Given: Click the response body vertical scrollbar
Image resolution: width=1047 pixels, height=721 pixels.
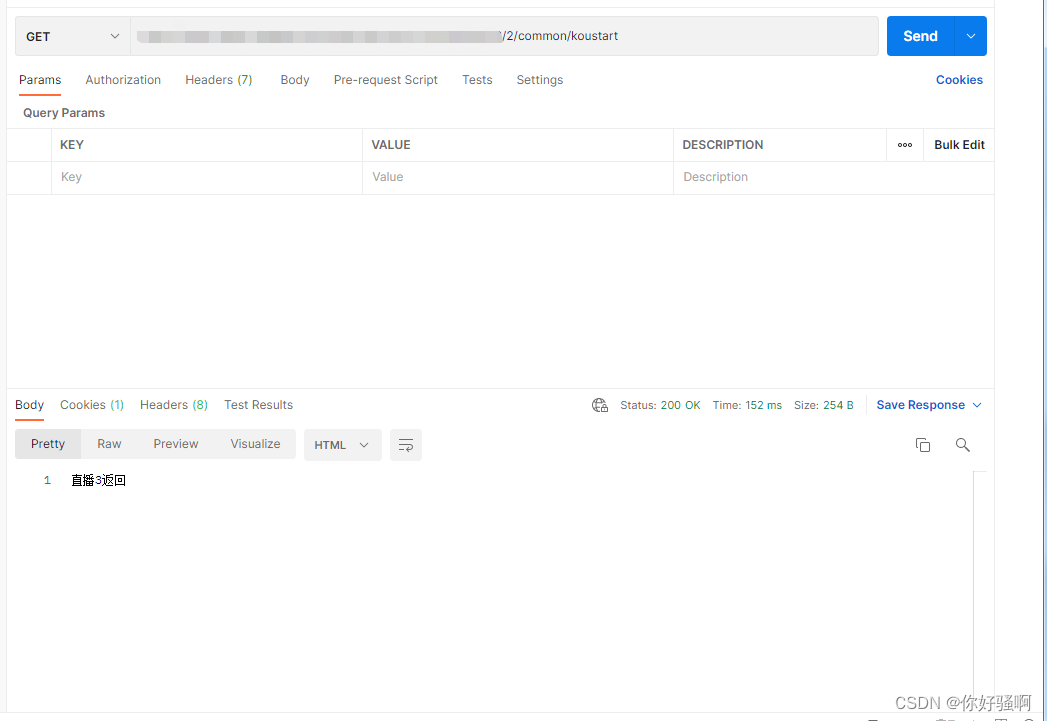Looking at the screenshot, I should (980, 591).
